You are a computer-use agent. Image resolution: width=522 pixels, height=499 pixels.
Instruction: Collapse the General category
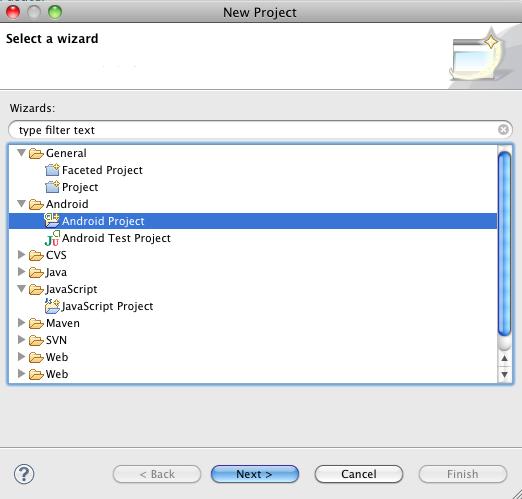(22, 153)
